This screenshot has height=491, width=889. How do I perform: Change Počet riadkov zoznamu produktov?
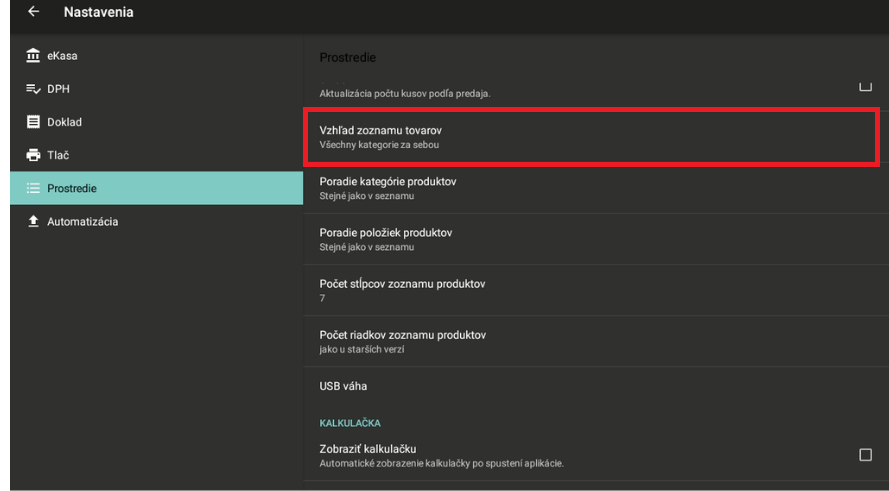click(590, 340)
